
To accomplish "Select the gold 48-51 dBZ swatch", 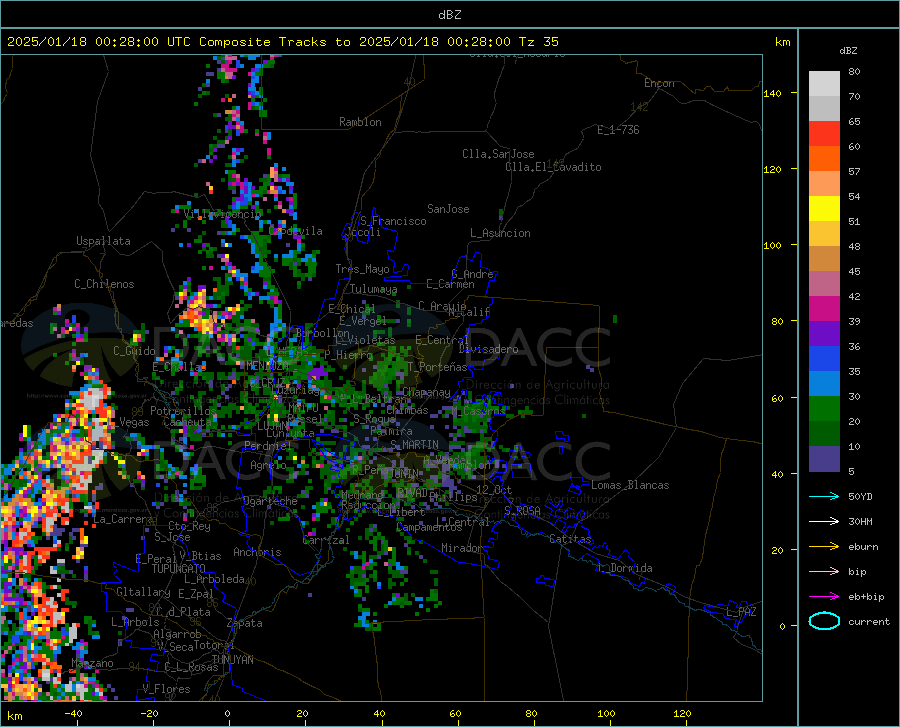I will click(x=824, y=234).
